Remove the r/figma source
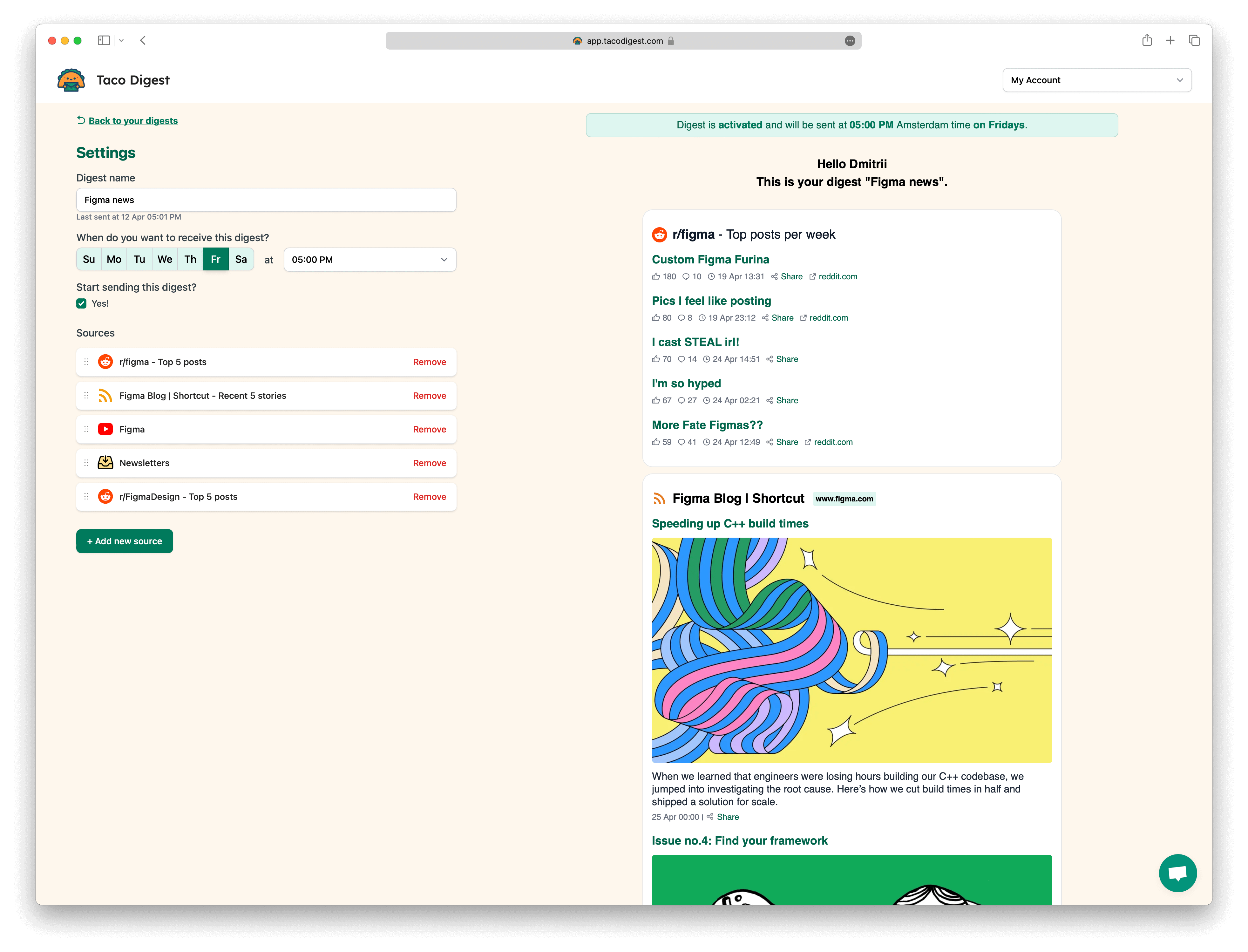 [430, 362]
